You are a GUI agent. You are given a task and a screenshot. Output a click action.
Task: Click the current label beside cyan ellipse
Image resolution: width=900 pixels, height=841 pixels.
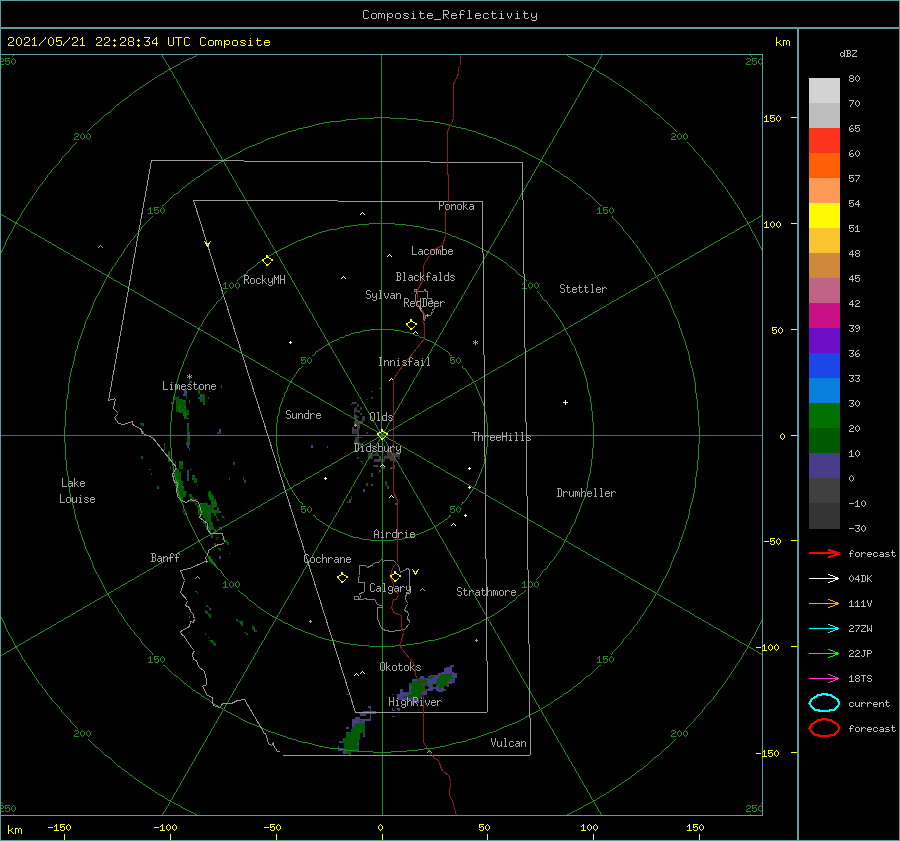point(869,703)
